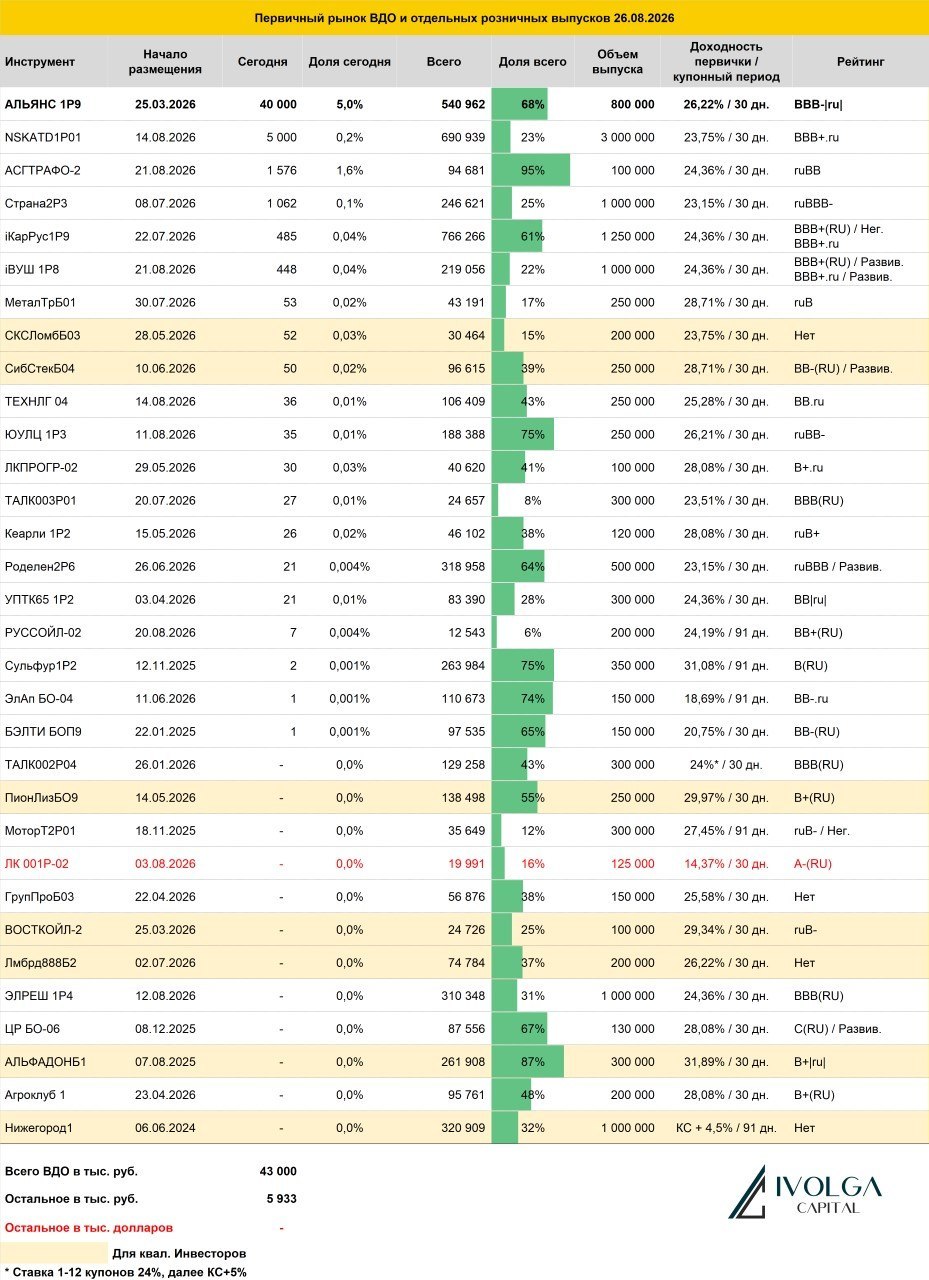Select the red ЛК 001Р-02 row name
Viewport: 929px width, 1280px height.
pyautogui.click(x=39, y=864)
